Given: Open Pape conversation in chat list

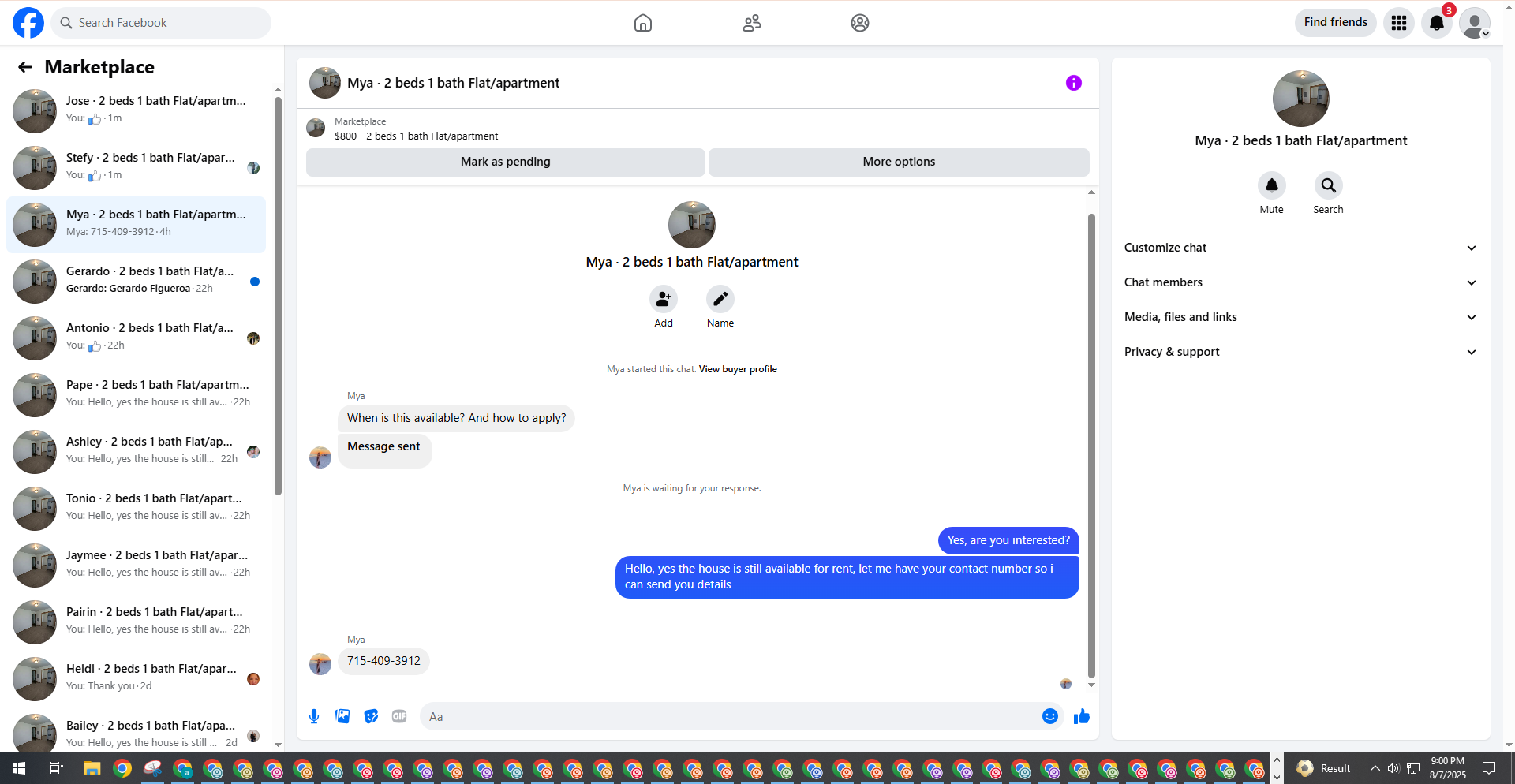Looking at the screenshot, I should coord(136,394).
